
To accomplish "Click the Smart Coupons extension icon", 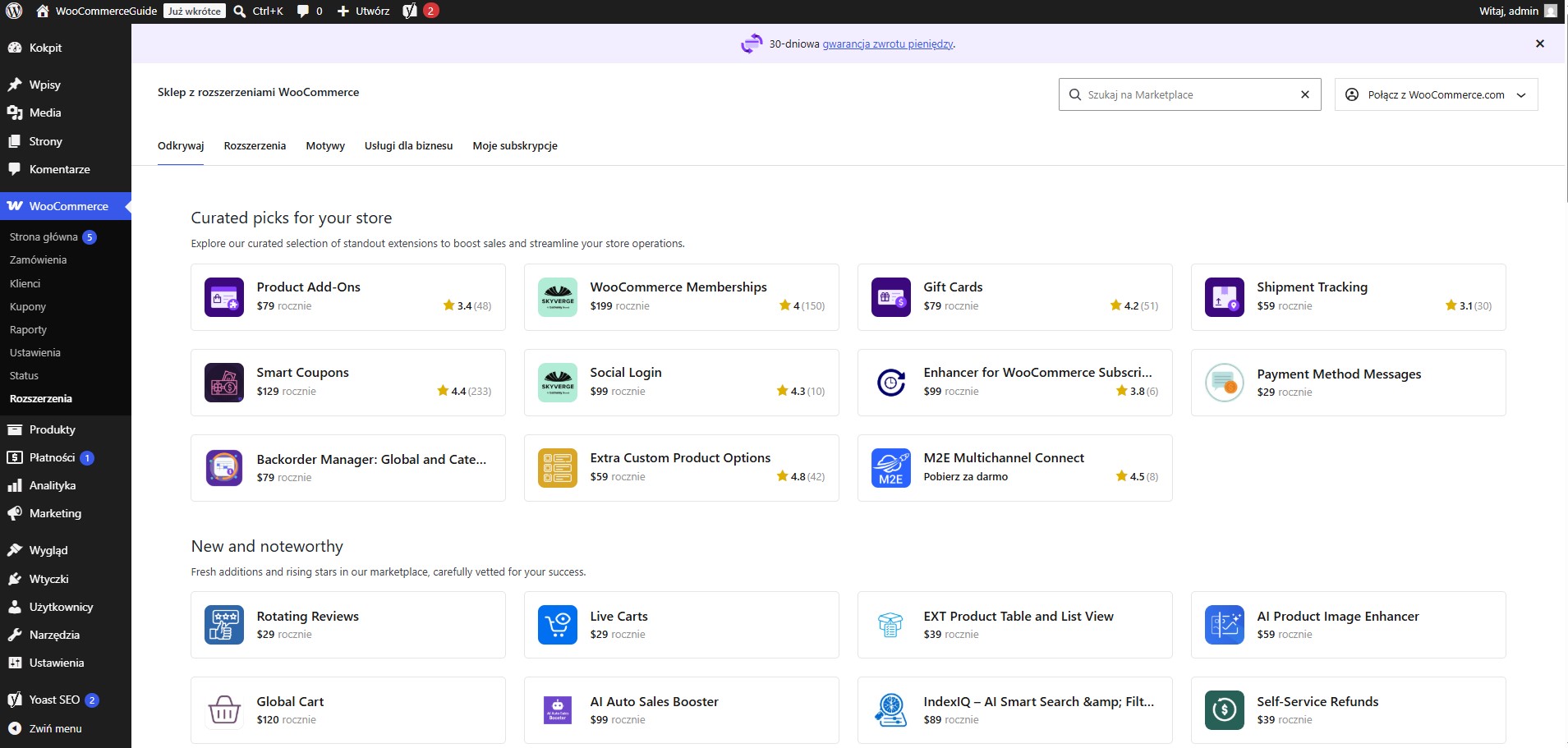I will click(x=224, y=383).
